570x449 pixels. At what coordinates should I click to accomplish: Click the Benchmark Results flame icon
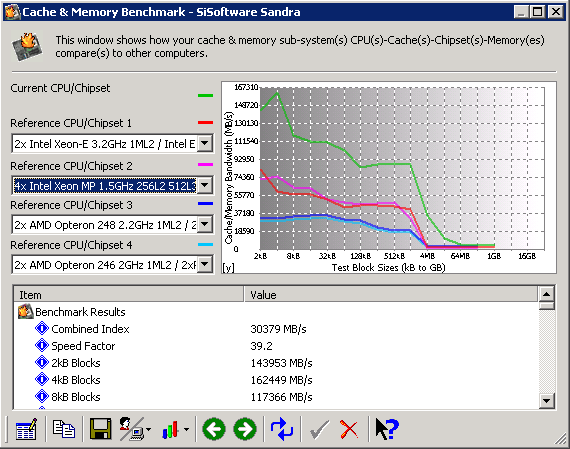point(25,312)
